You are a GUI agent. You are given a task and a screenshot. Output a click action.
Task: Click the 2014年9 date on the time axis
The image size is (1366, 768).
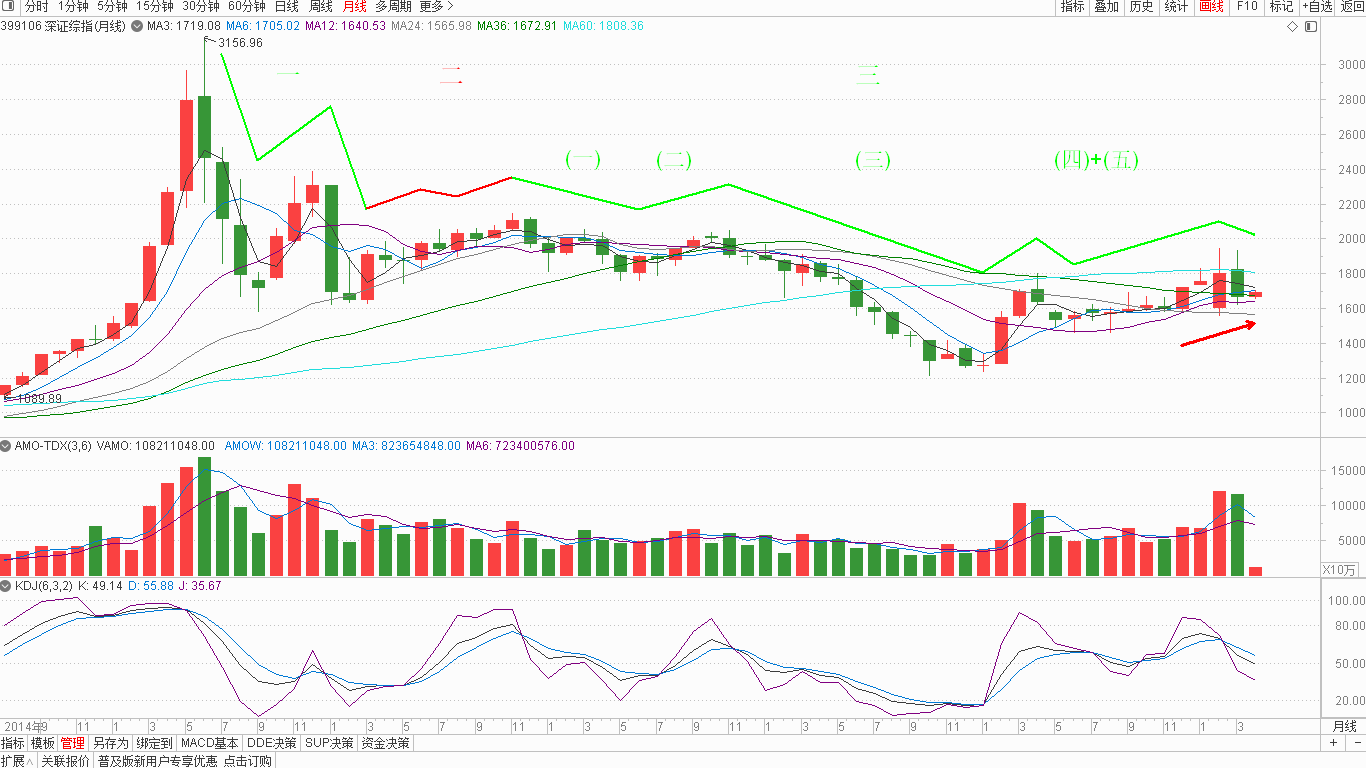[25, 726]
